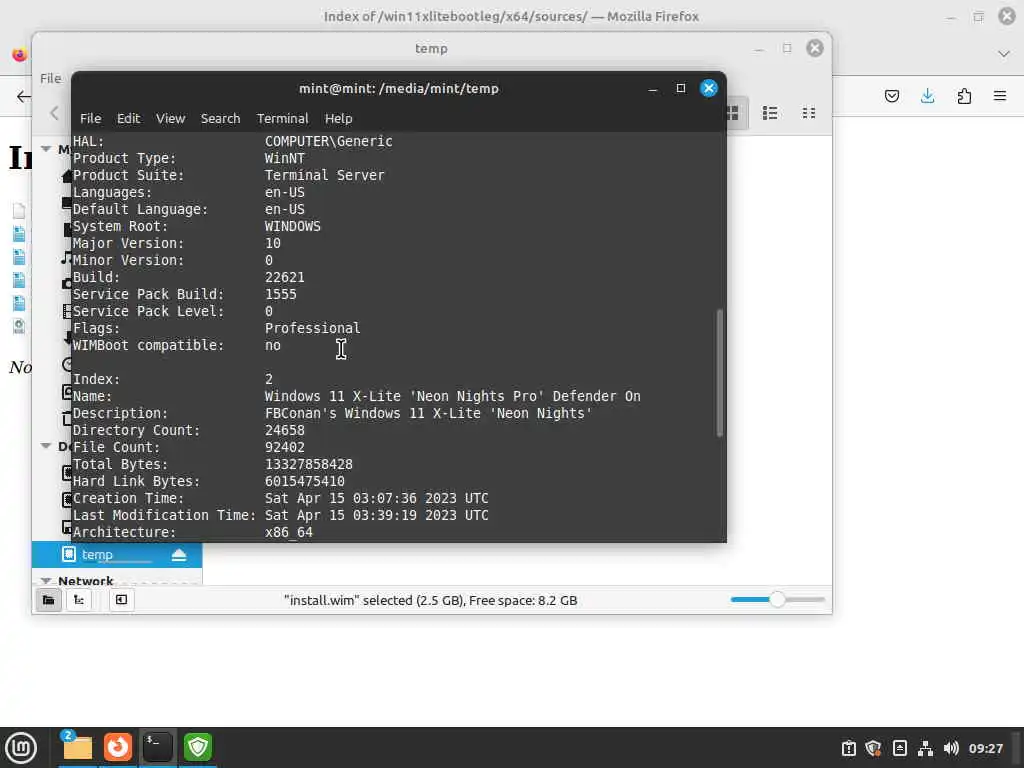This screenshot has height=768, width=1024.
Task: Open the security shield tray icon
Action: (x=873, y=748)
